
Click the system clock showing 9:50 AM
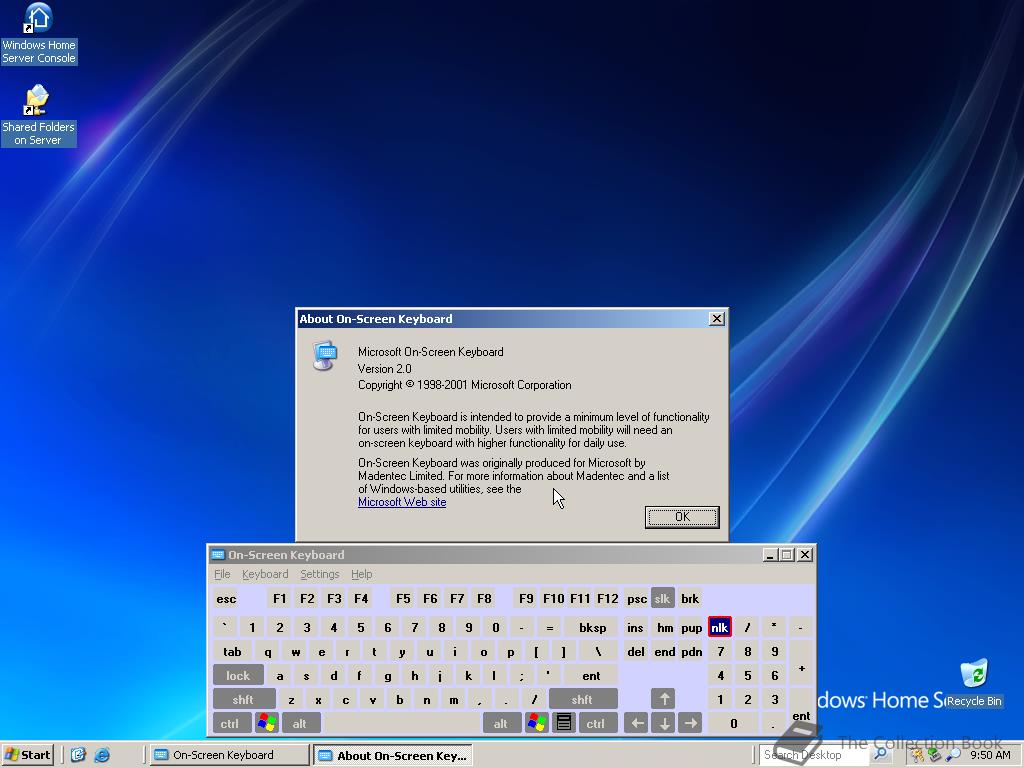click(990, 755)
